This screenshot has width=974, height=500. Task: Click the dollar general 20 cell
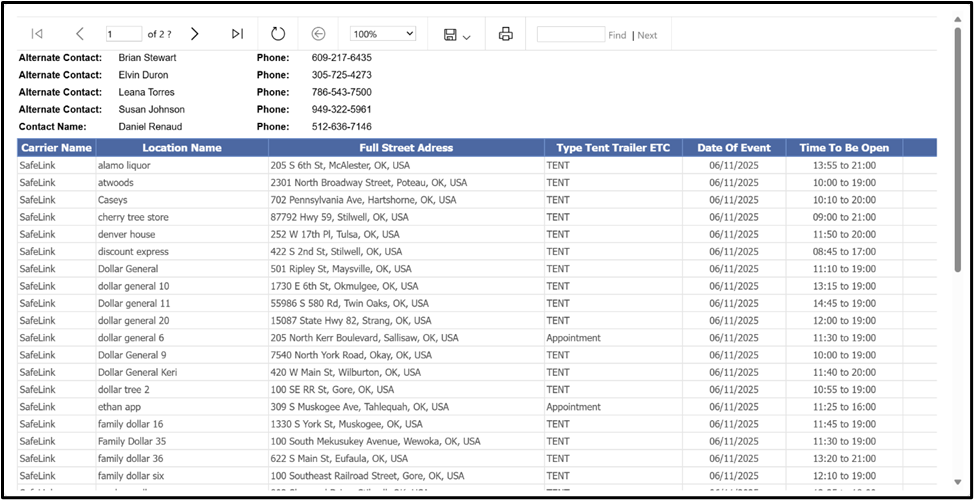pos(182,320)
